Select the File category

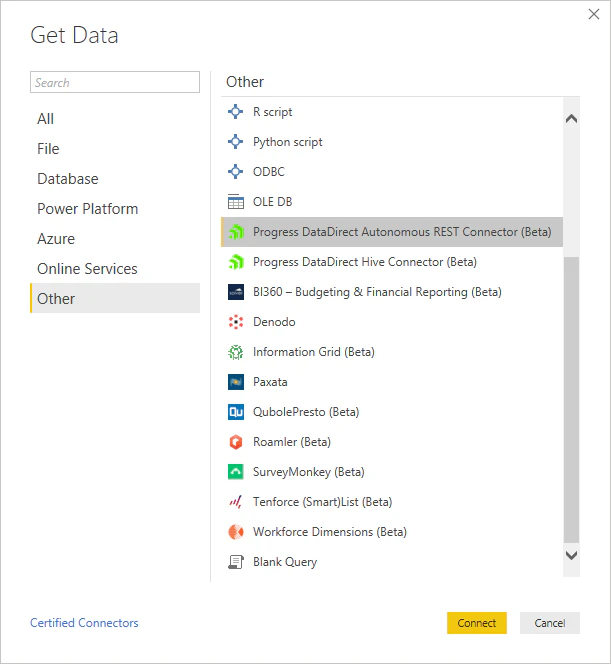(x=115, y=149)
